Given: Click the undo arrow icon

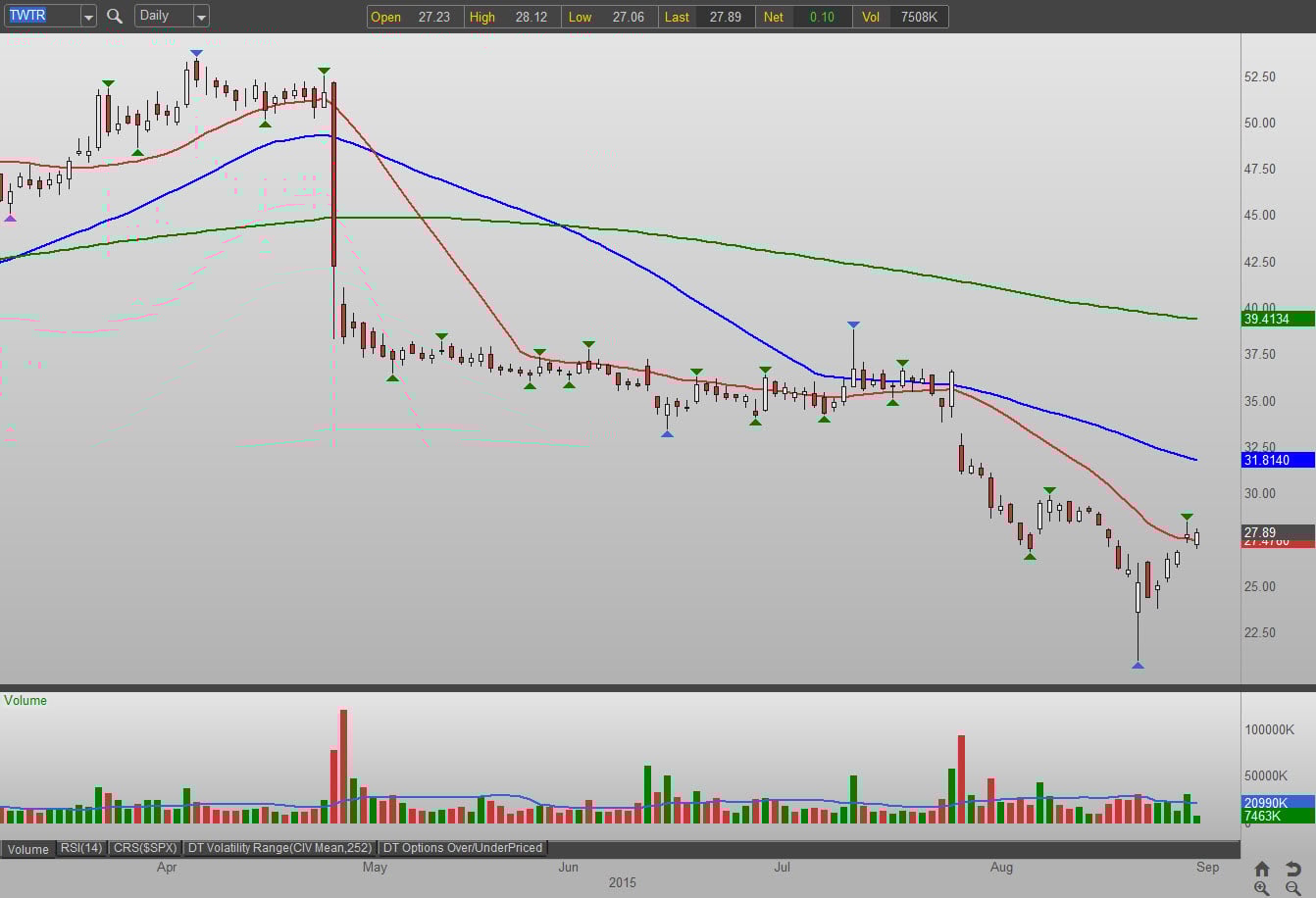Looking at the screenshot, I should point(1292,869).
